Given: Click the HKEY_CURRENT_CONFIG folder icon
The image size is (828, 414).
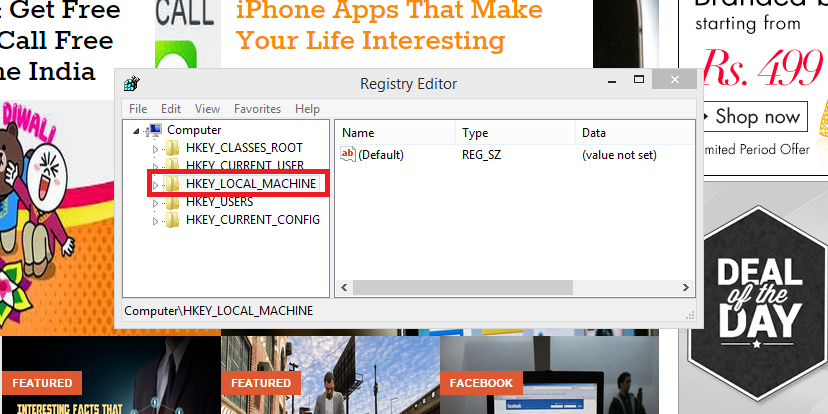Looking at the screenshot, I should pos(172,220).
